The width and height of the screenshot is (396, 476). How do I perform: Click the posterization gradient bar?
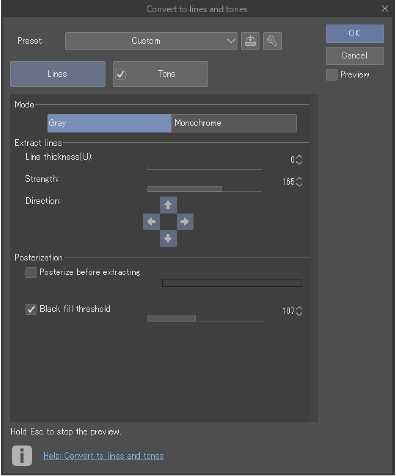(x=232, y=283)
